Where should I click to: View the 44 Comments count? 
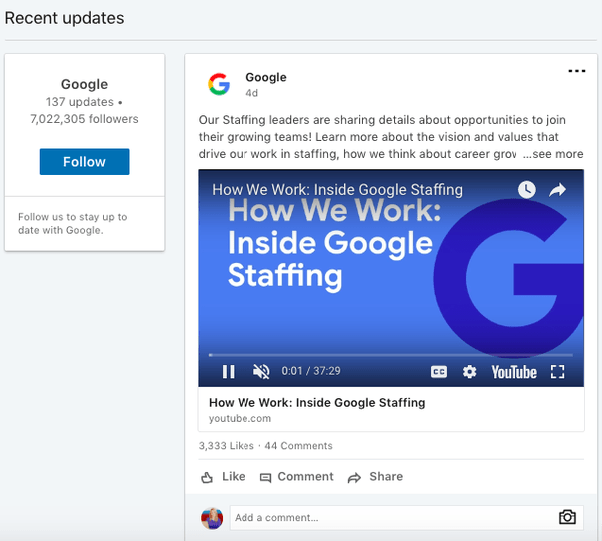pyautogui.click(x=298, y=446)
